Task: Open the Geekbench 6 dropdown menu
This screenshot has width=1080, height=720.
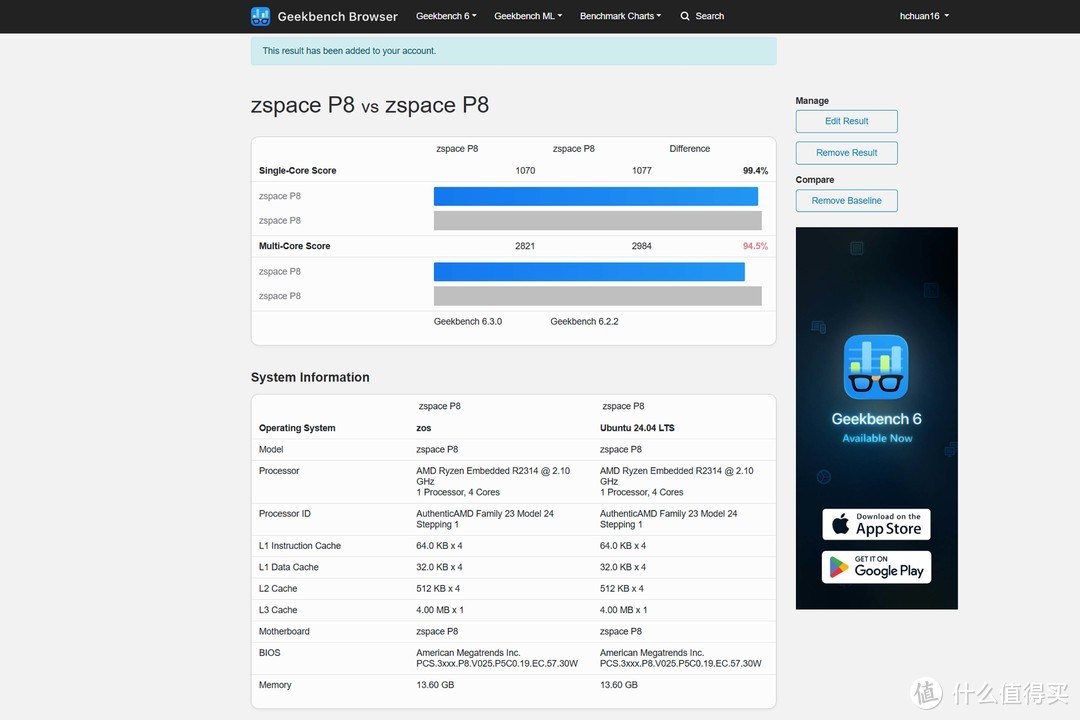Action: tap(446, 16)
